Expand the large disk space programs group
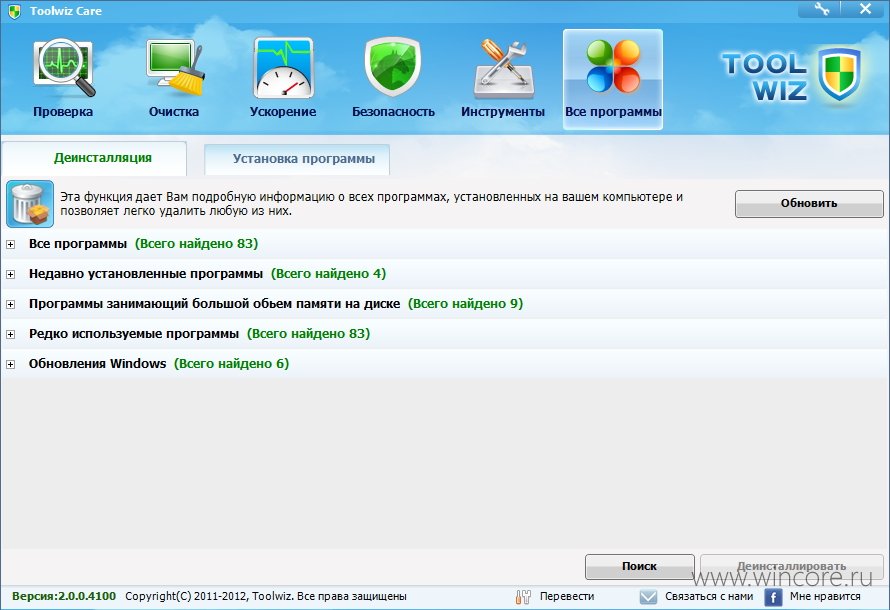 tap(10, 305)
